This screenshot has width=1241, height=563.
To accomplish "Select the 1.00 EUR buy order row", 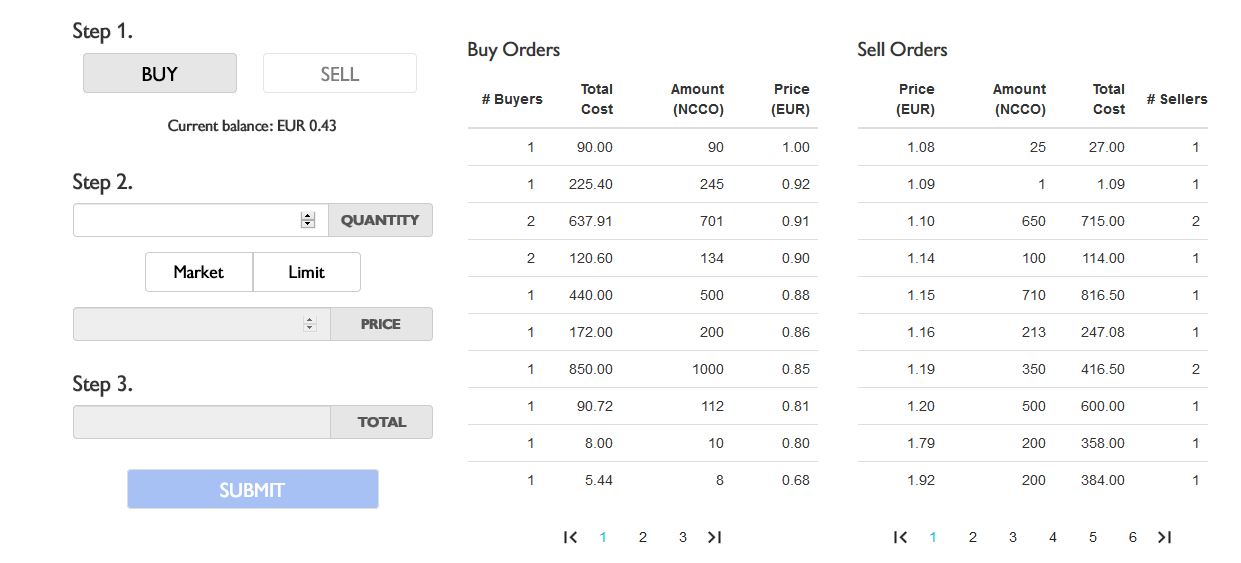I will (x=642, y=147).
